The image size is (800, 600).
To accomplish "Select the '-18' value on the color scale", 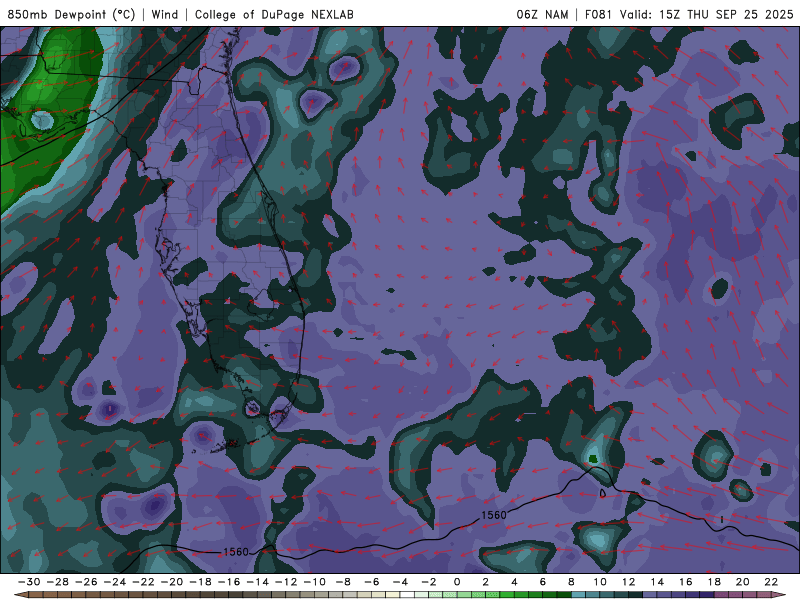I will [201, 582].
